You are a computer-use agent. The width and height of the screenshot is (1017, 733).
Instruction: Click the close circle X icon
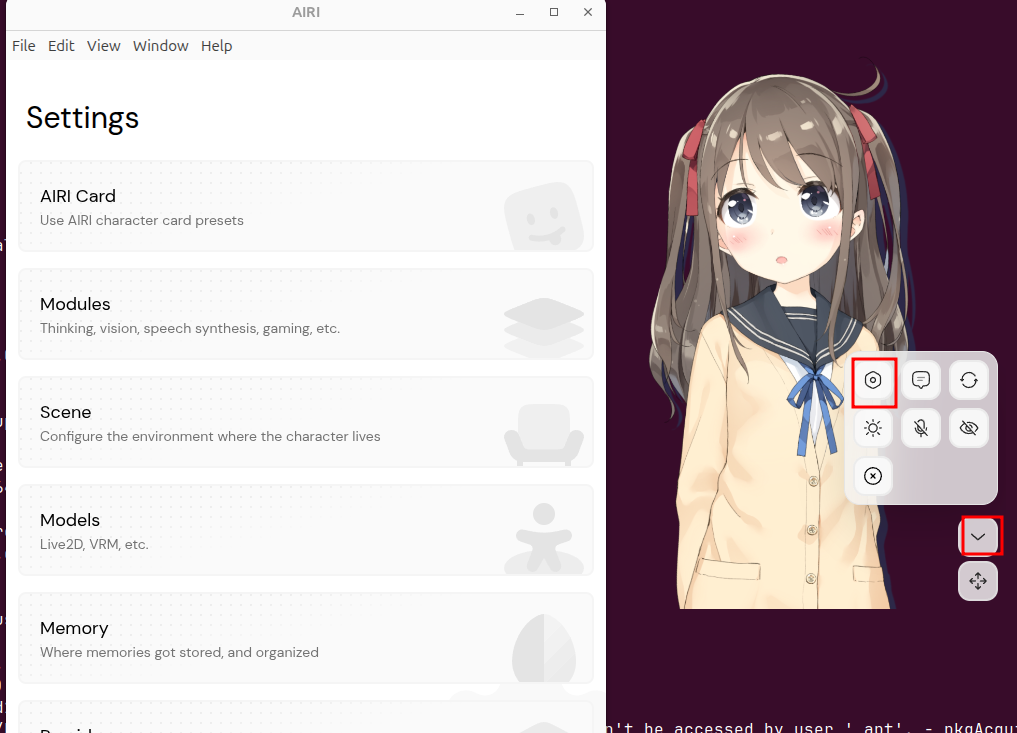873,476
